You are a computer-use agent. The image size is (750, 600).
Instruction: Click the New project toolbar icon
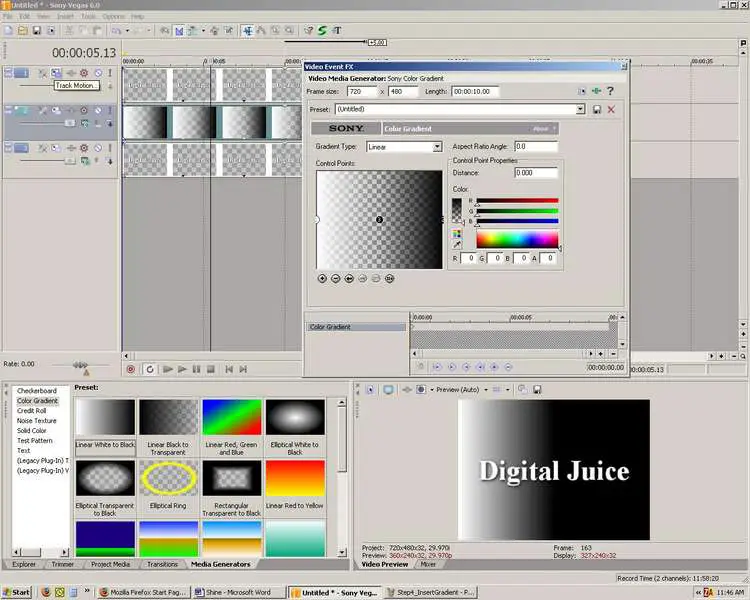tap(8, 31)
